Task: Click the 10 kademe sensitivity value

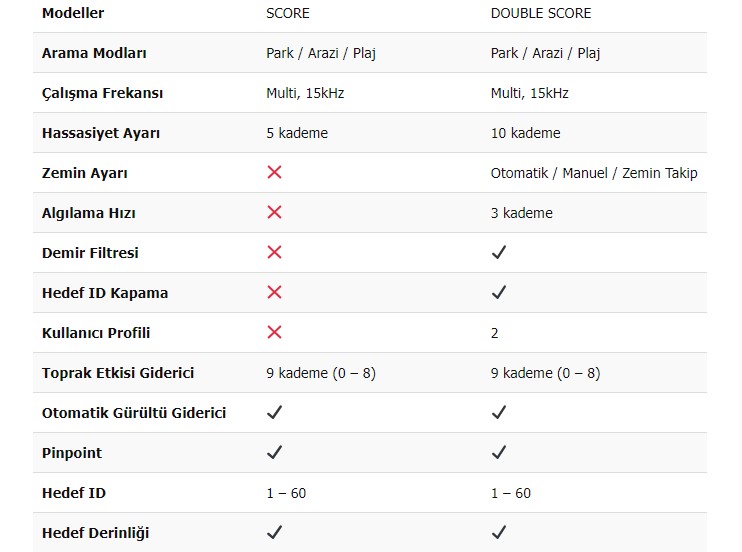Action: [x=525, y=133]
